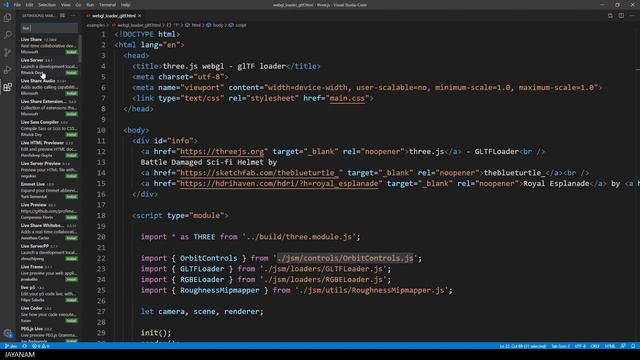Install the Live Share Audio extension

point(71,93)
